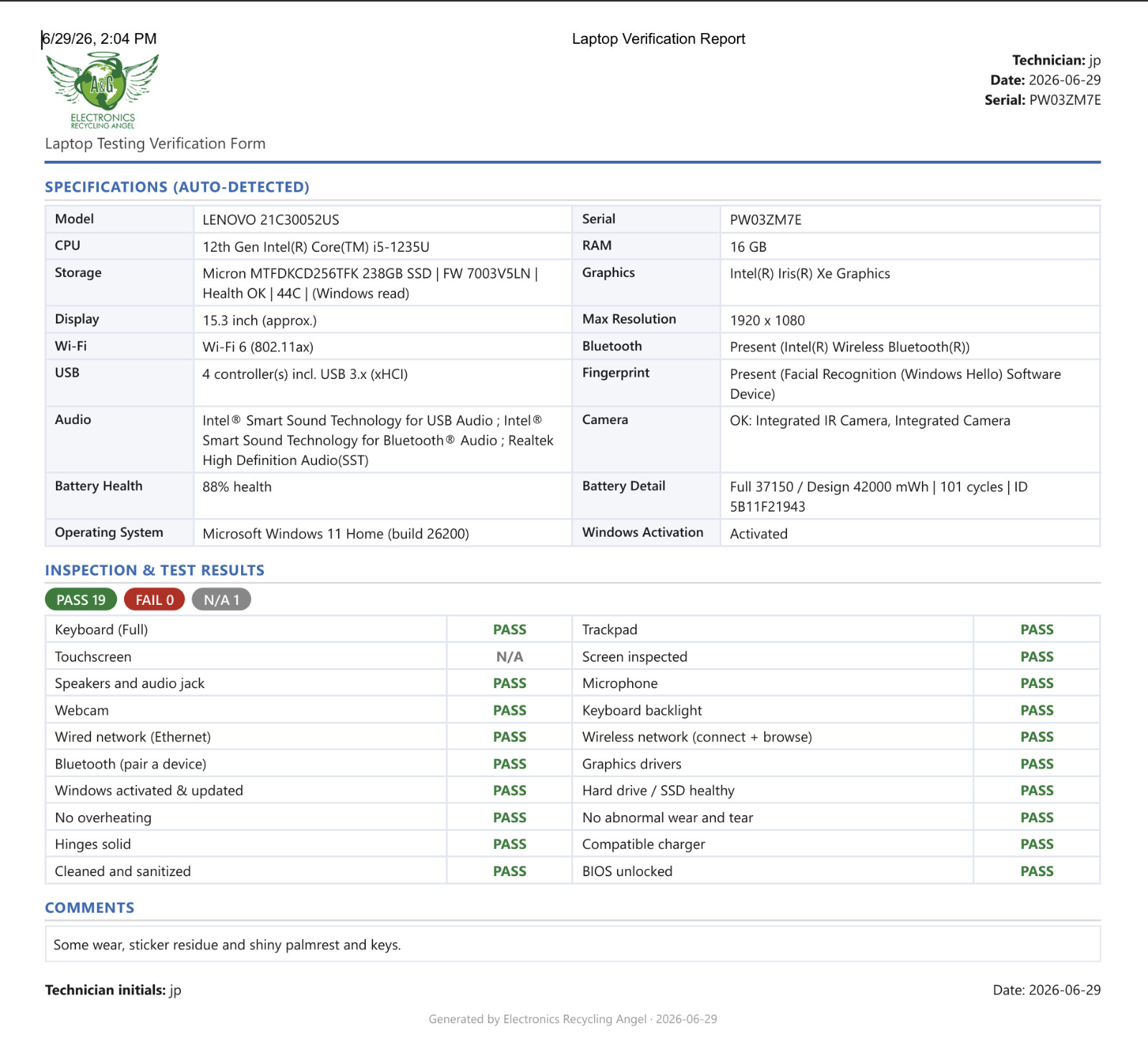
Task: Click the 'INSPECTION & TEST RESULTS' section heading
Action: [x=155, y=570]
